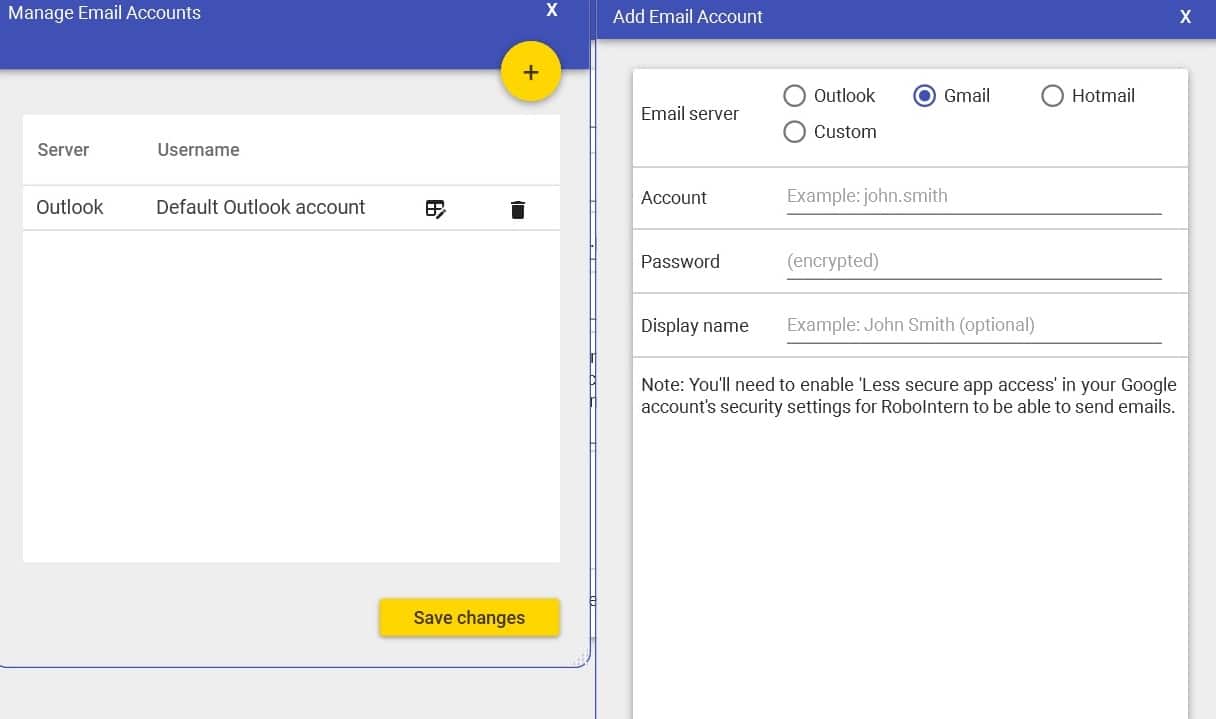
Task: Click the Server column header
Action: [x=63, y=150]
